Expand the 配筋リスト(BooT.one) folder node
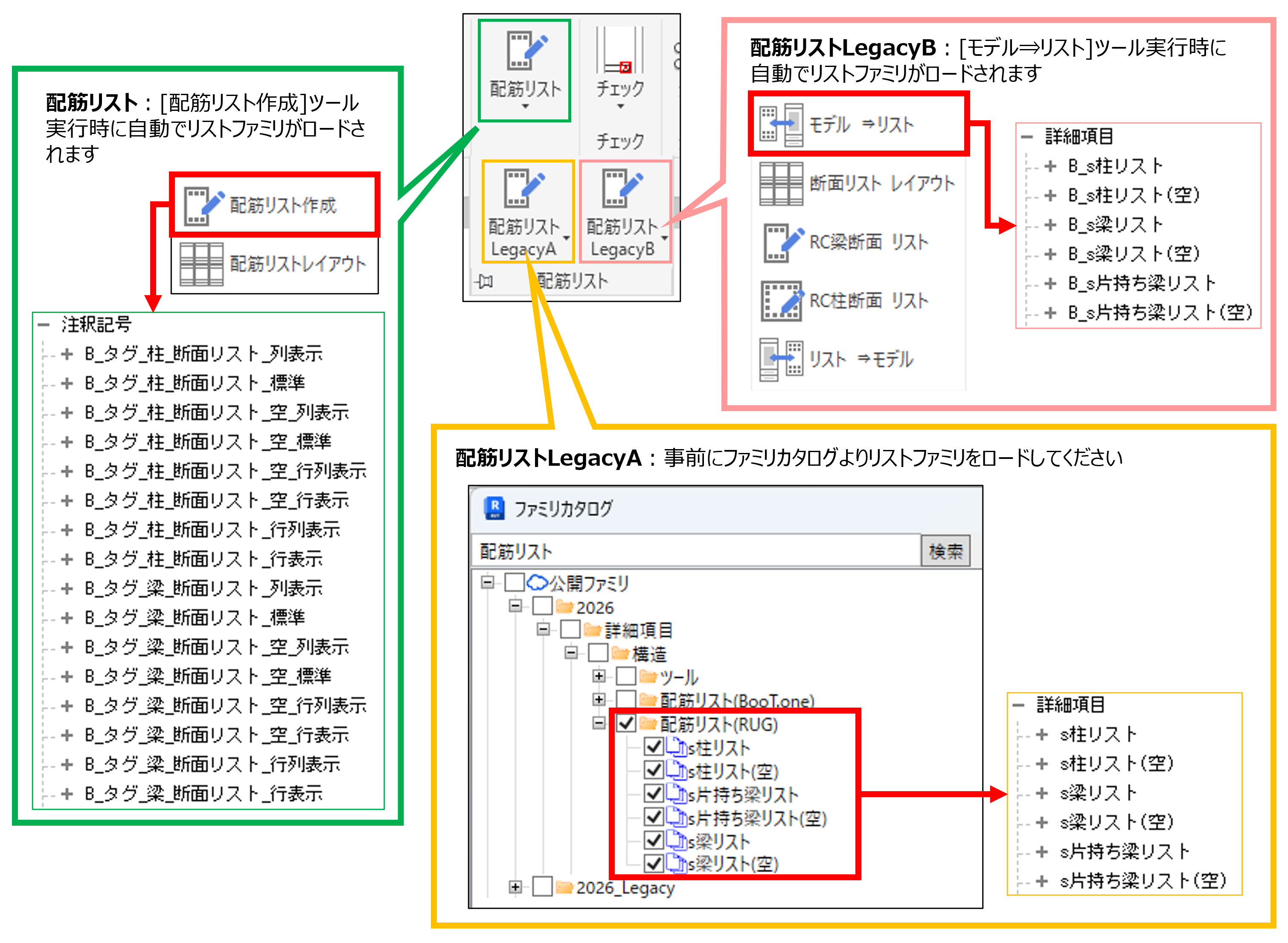 (x=599, y=700)
